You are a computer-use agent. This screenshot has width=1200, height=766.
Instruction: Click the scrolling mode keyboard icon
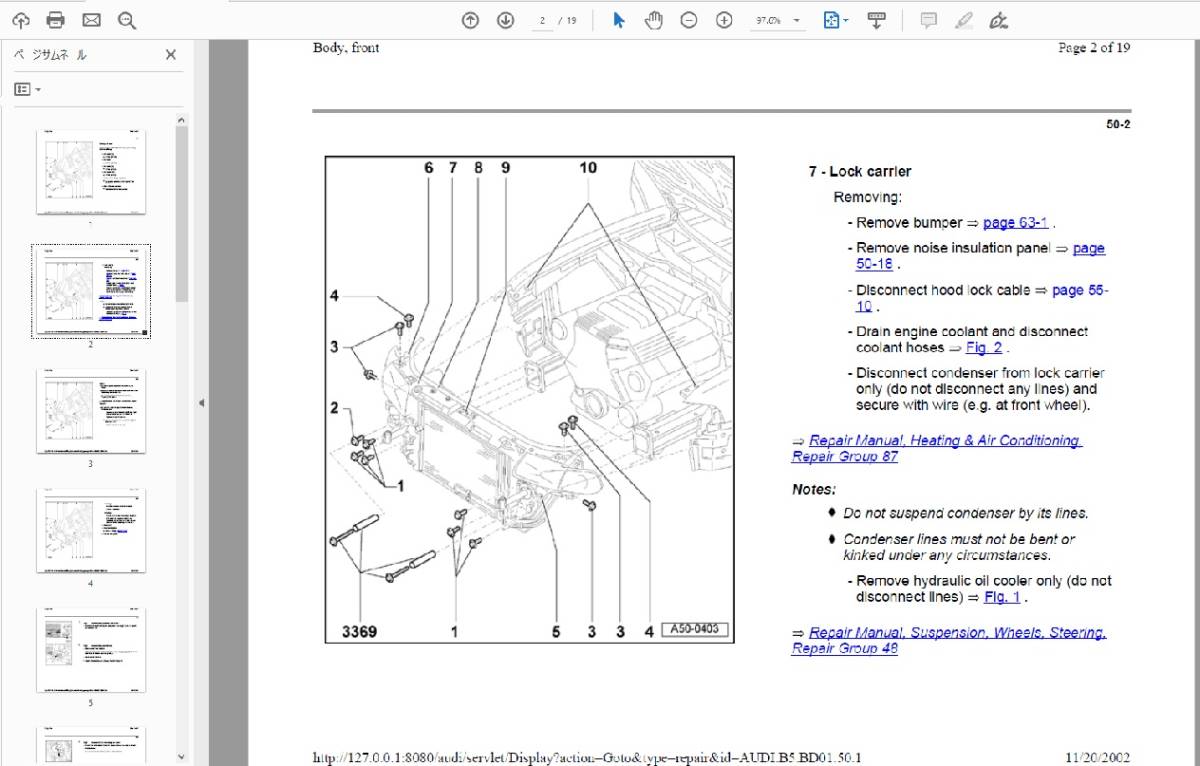(x=876, y=20)
